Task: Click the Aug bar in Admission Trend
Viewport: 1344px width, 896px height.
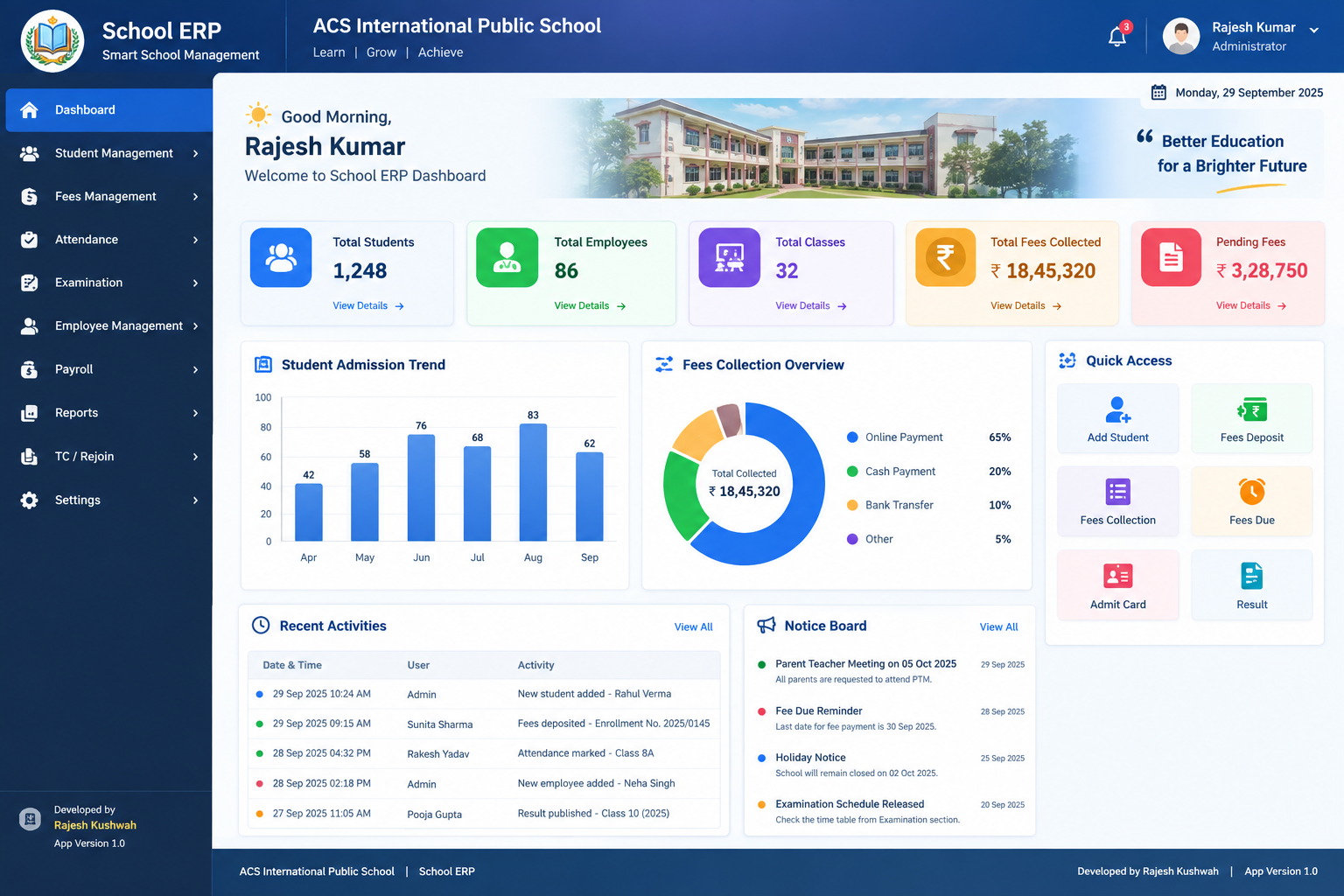Action: 533,482
